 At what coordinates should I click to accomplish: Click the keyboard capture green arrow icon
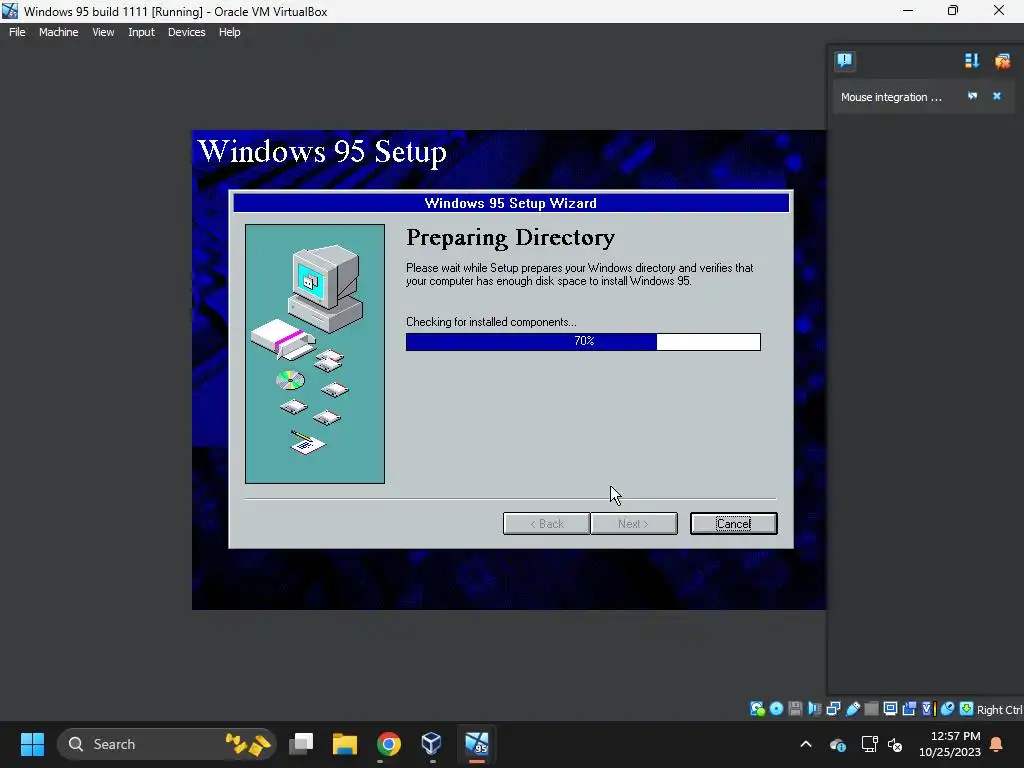point(967,709)
